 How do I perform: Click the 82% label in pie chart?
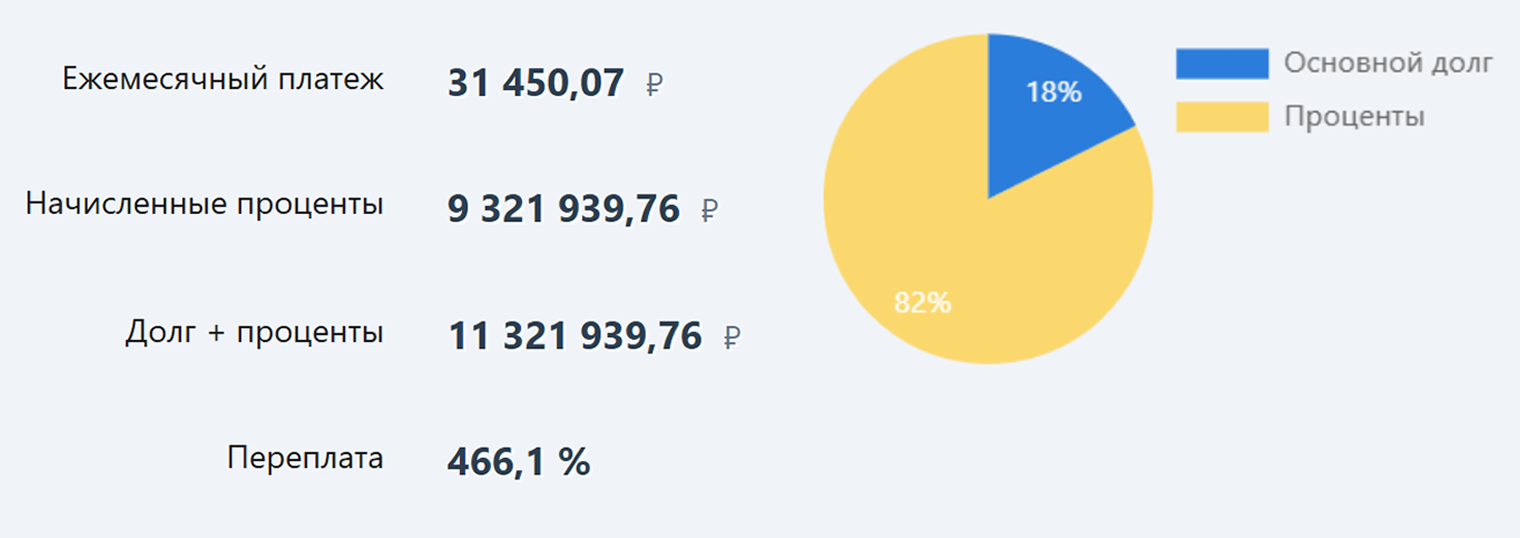pos(922,302)
